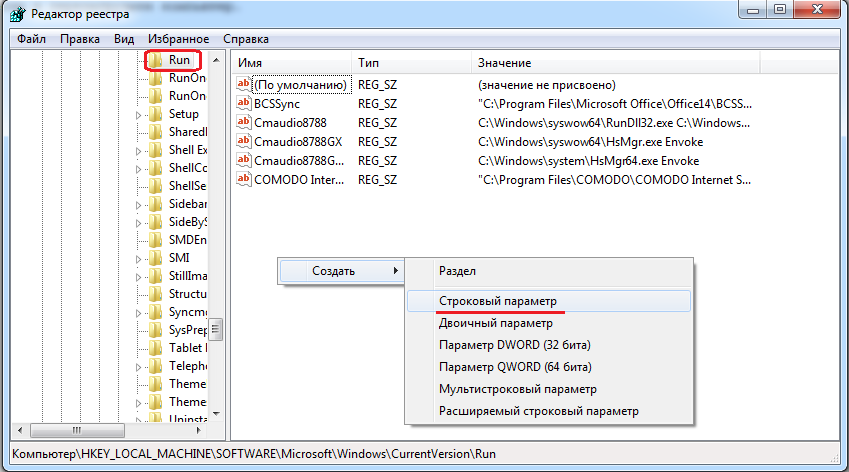Click the COMODO Internet Security value icon
This screenshot has width=849, height=472.
coord(243,179)
